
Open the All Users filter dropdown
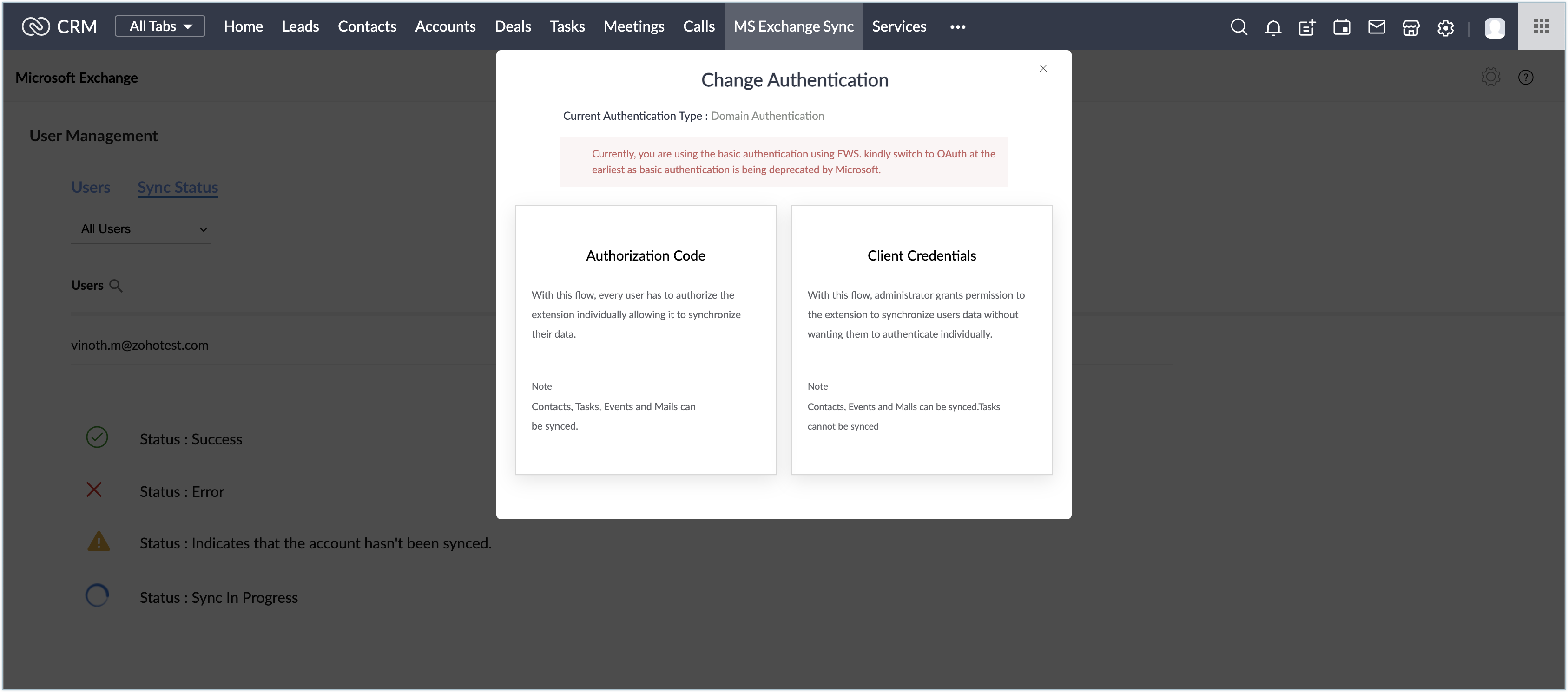pos(141,229)
